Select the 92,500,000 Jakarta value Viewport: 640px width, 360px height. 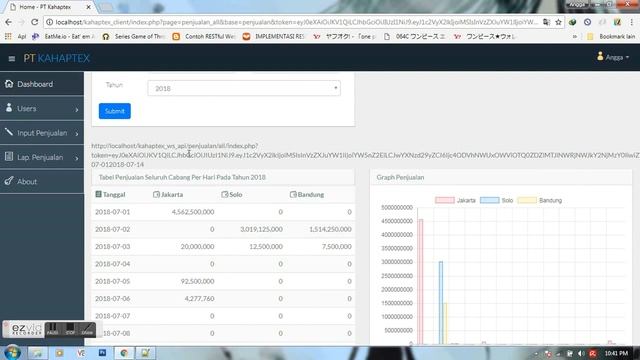(x=198, y=281)
